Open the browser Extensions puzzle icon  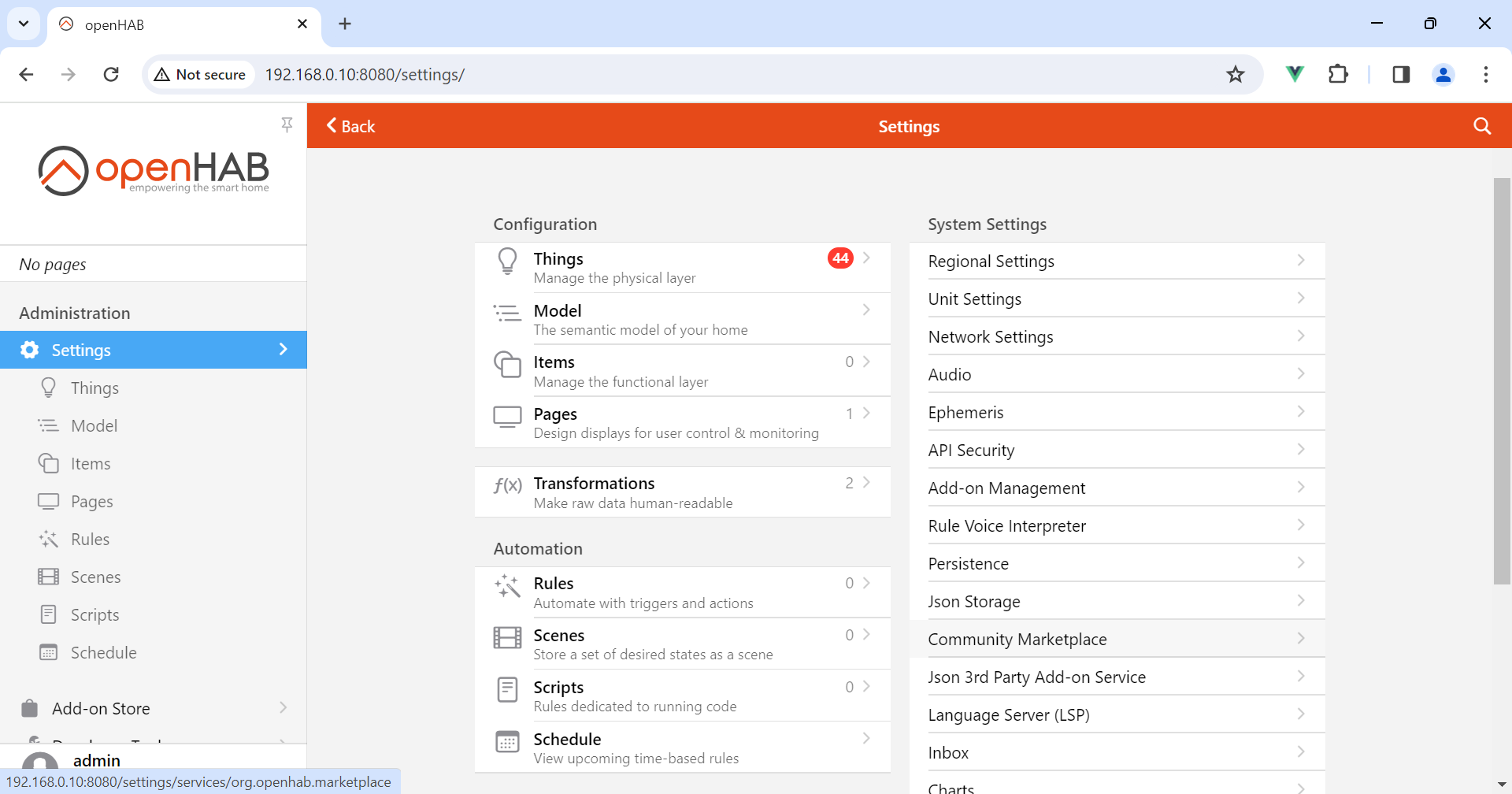pos(1338,74)
